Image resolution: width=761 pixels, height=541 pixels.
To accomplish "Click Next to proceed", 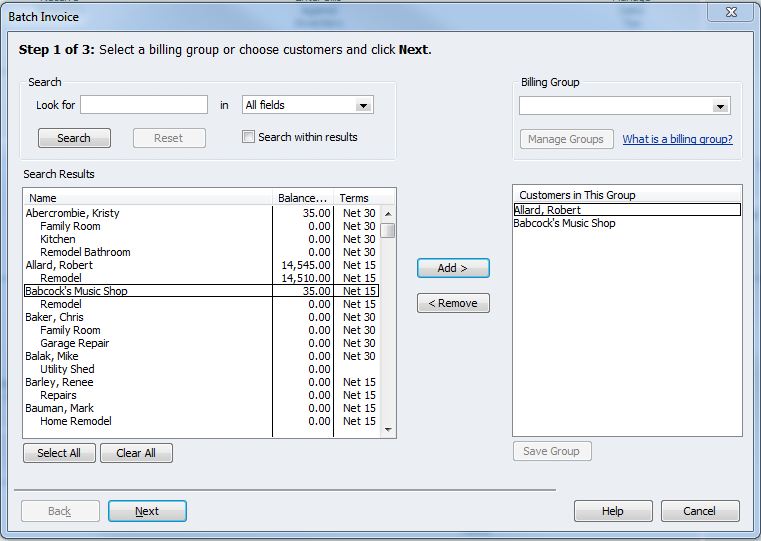I will tap(147, 511).
